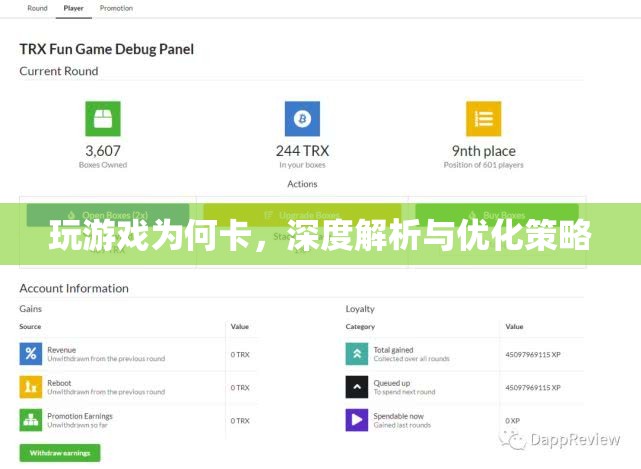Click the Revenue row label
This screenshot has width=641, height=469.
coord(62,350)
